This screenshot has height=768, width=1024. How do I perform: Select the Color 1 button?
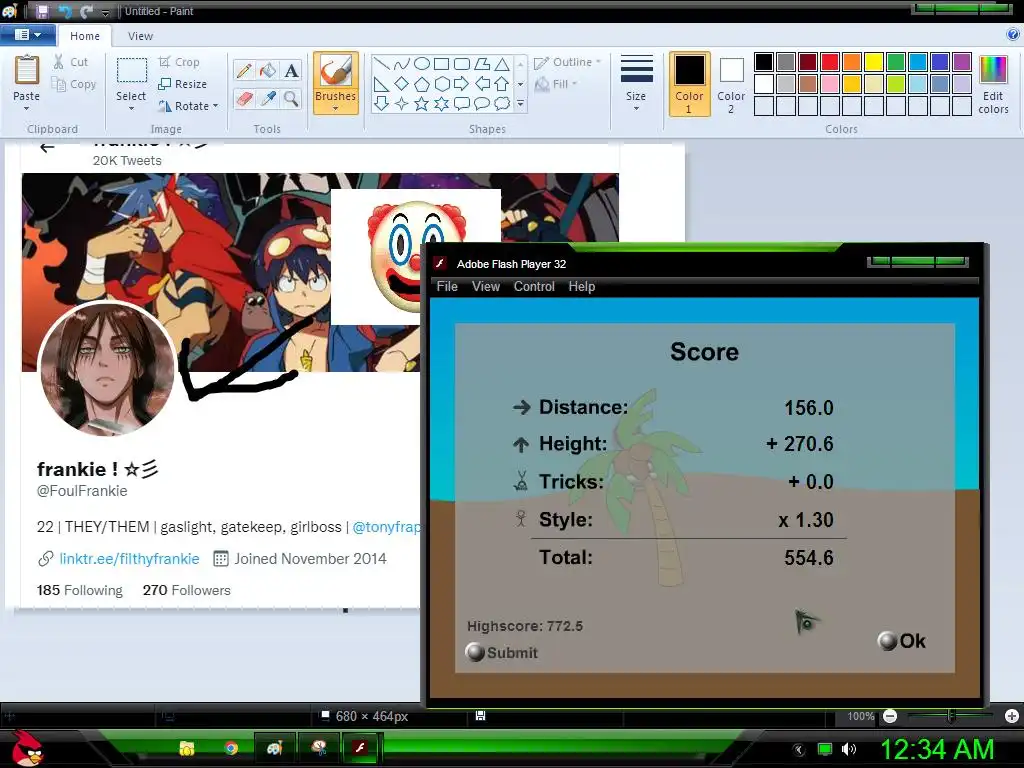(690, 85)
